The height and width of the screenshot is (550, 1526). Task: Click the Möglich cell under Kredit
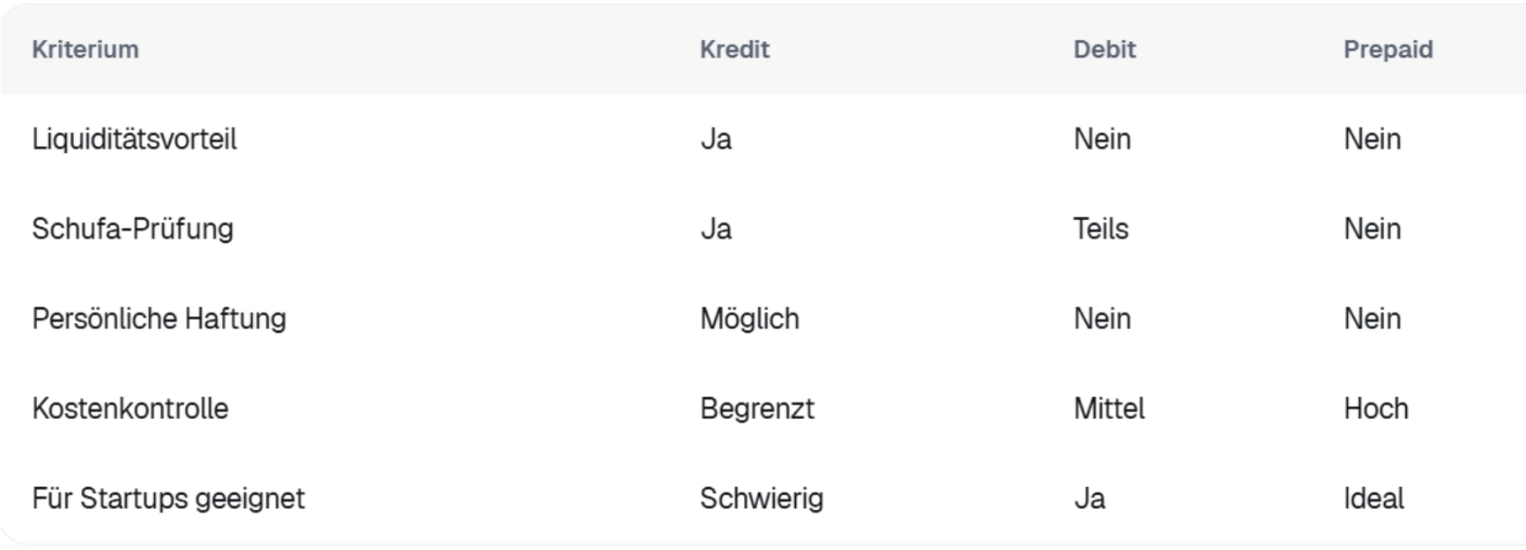click(x=749, y=319)
